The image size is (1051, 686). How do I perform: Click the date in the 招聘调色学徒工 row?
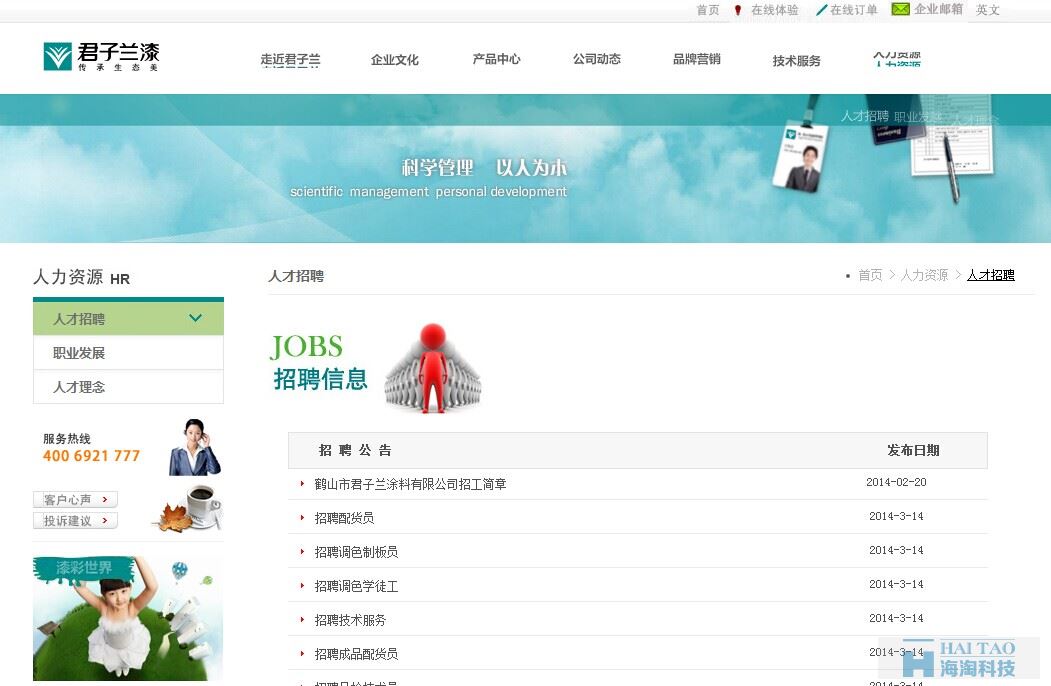pos(896,584)
